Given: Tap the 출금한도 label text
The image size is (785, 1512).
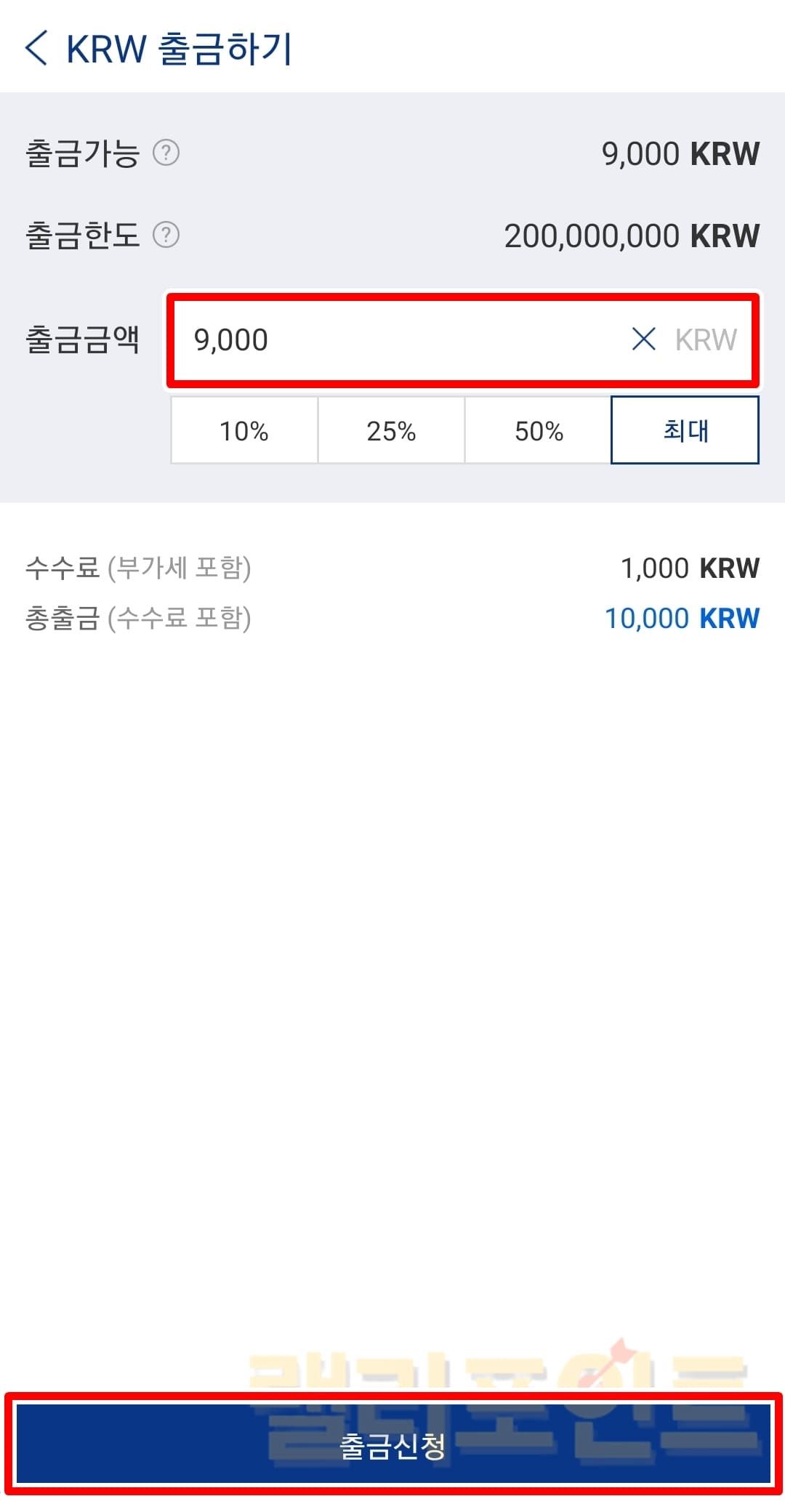Looking at the screenshot, I should click(x=82, y=236).
